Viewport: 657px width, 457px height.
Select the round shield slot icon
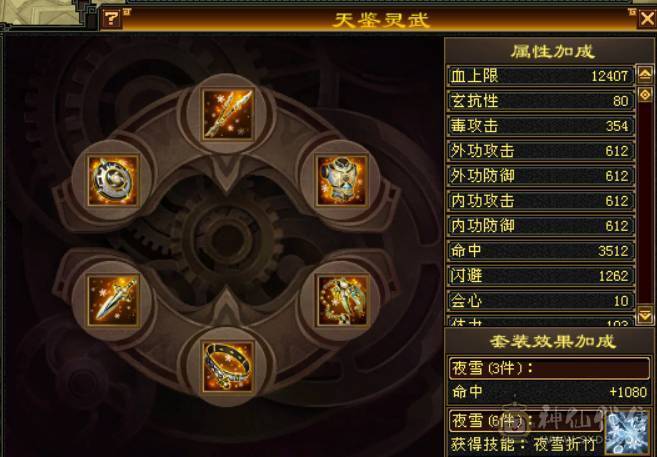tap(113, 181)
